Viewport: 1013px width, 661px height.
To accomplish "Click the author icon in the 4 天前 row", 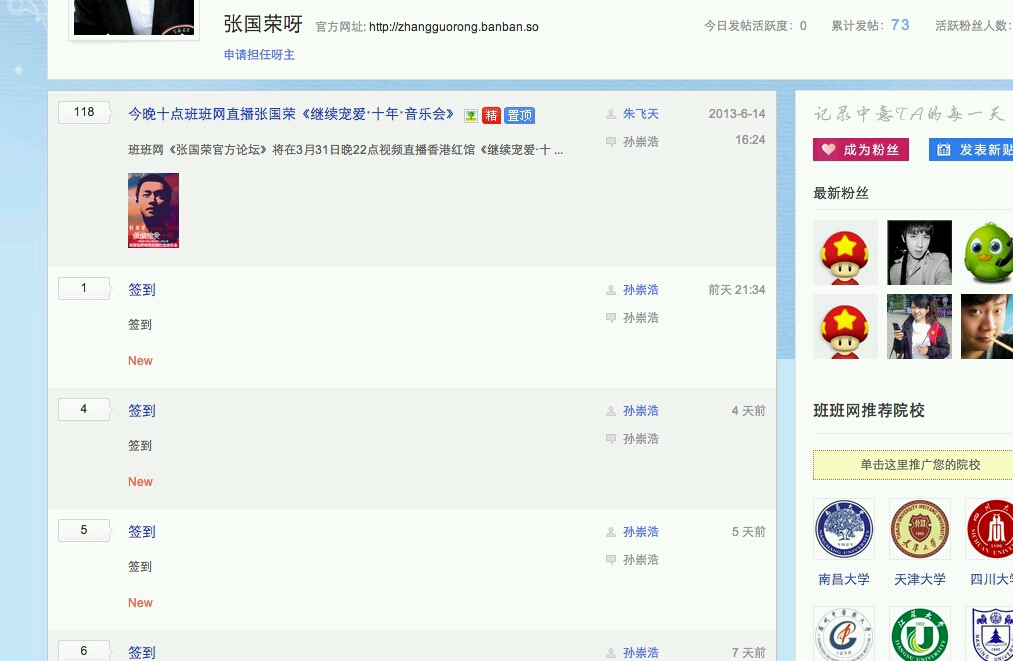I will coord(611,411).
